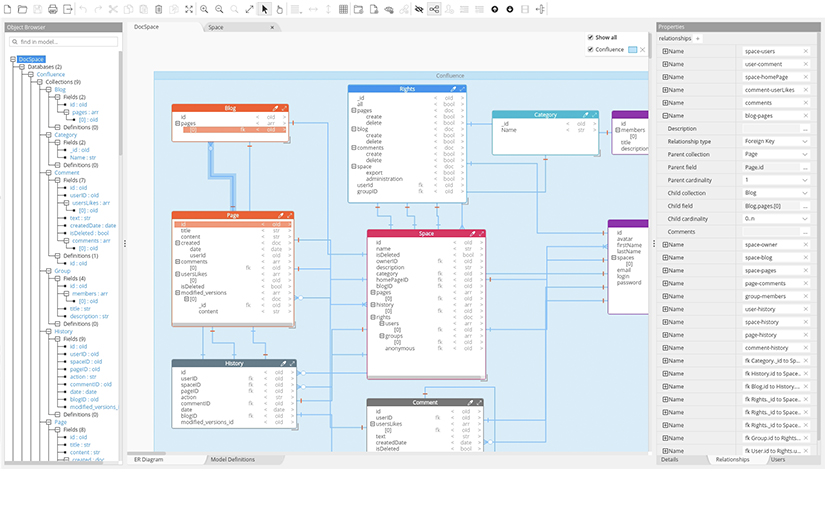This screenshot has width=825, height=525.
Task: Expand the space-owner relationship row
Action: (665, 245)
